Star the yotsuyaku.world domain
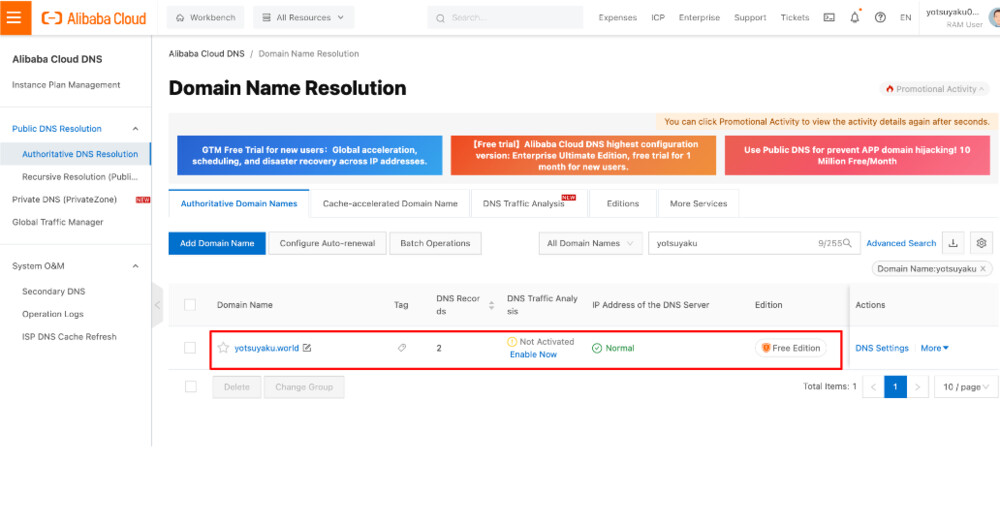1000x524 pixels. [x=223, y=347]
